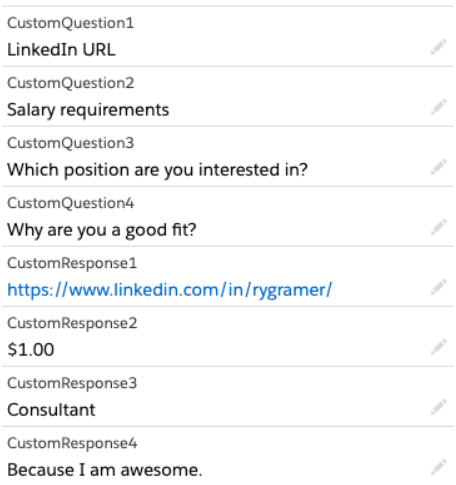
Task: Edit the CustomQuestion1 LinkedIn URL field
Action: coord(438,47)
